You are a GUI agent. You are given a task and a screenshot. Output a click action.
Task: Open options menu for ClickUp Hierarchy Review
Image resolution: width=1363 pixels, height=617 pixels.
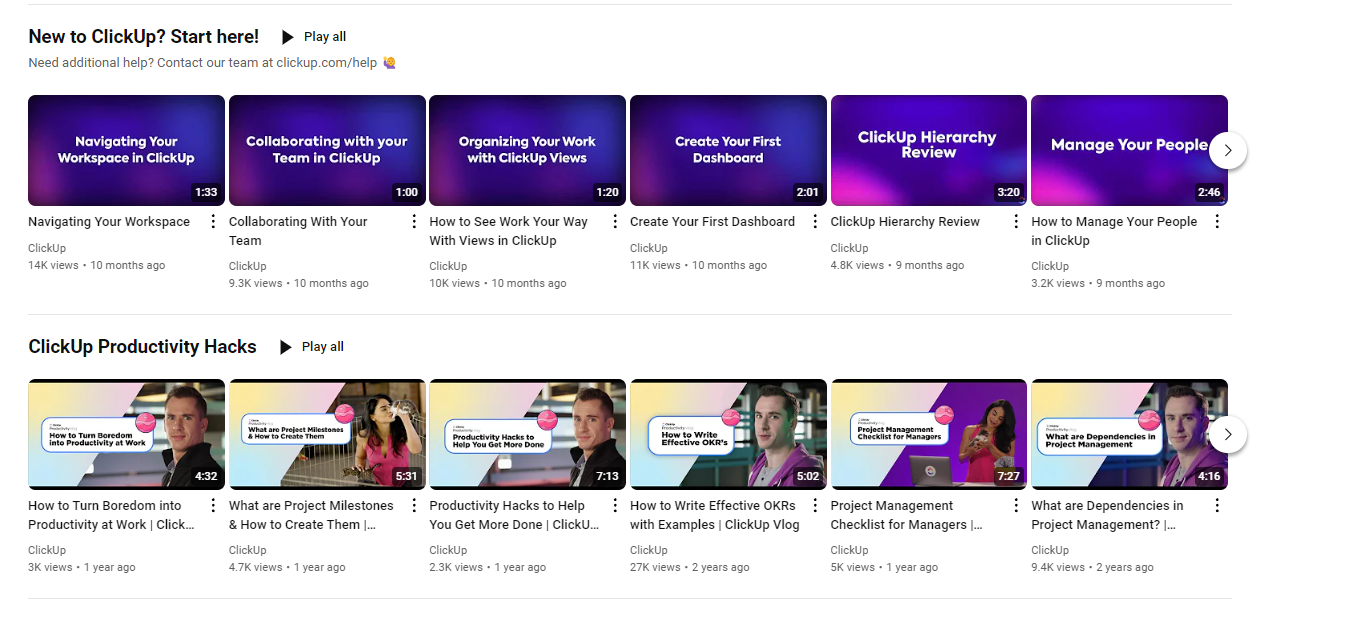(x=1016, y=222)
